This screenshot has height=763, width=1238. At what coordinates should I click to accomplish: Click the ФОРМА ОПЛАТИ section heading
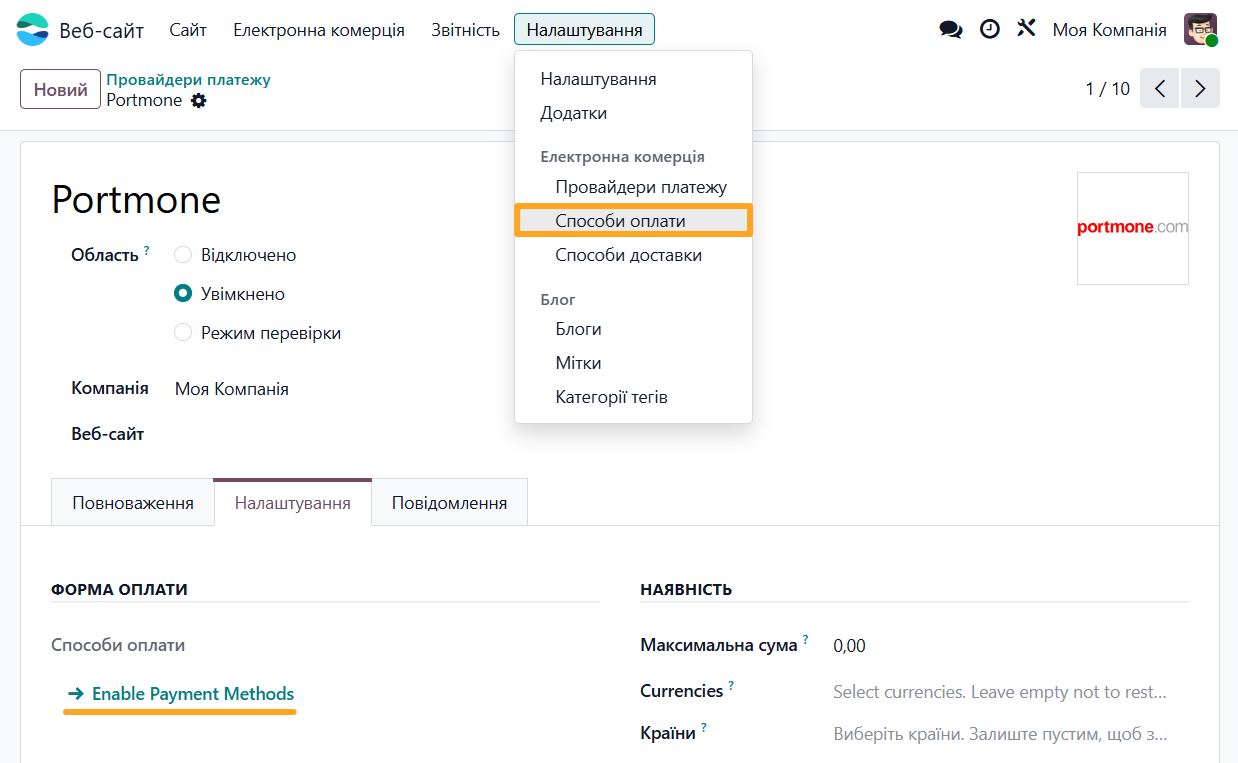(x=119, y=589)
